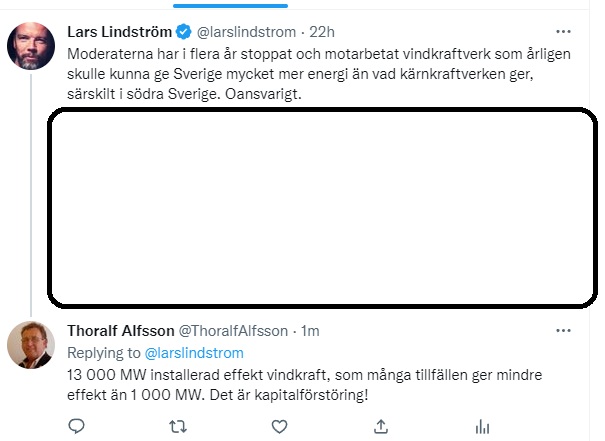605x441 pixels.
Task: Click the 1m timestamp on Thoralf's reply
Action: (310, 331)
